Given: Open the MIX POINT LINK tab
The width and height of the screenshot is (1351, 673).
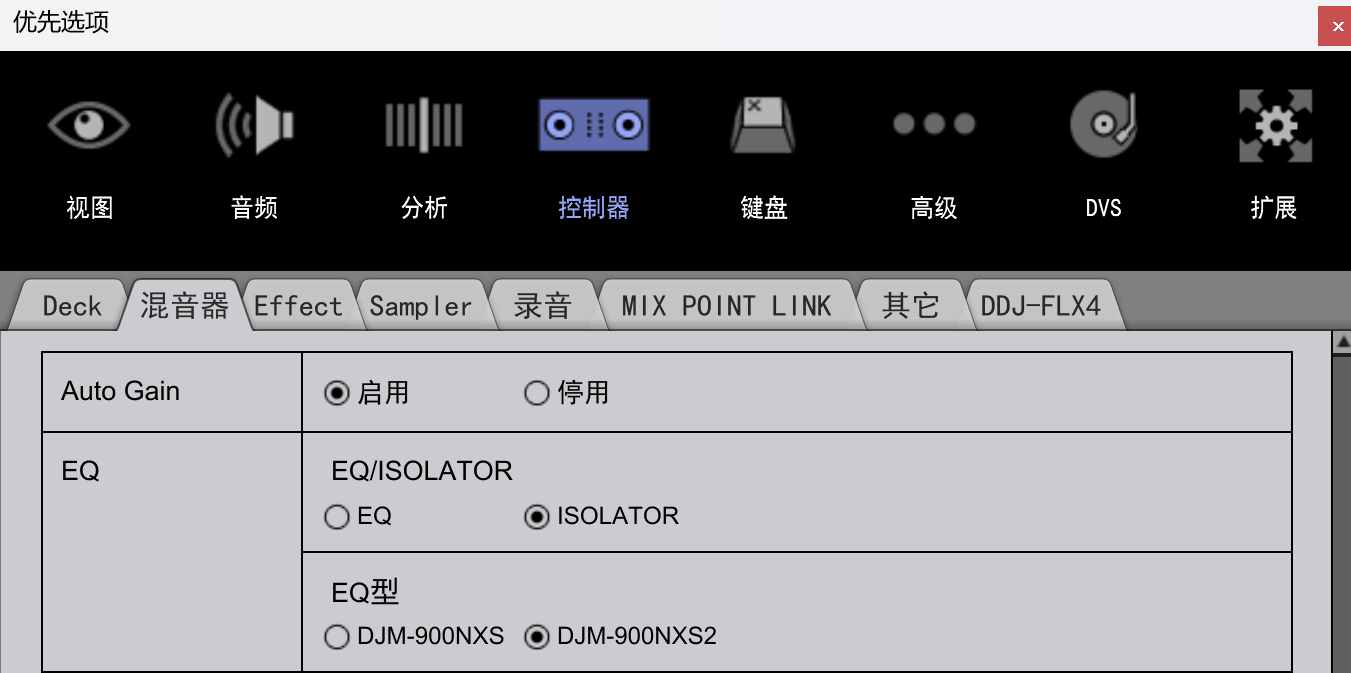Looking at the screenshot, I should pyautogui.click(x=726, y=305).
